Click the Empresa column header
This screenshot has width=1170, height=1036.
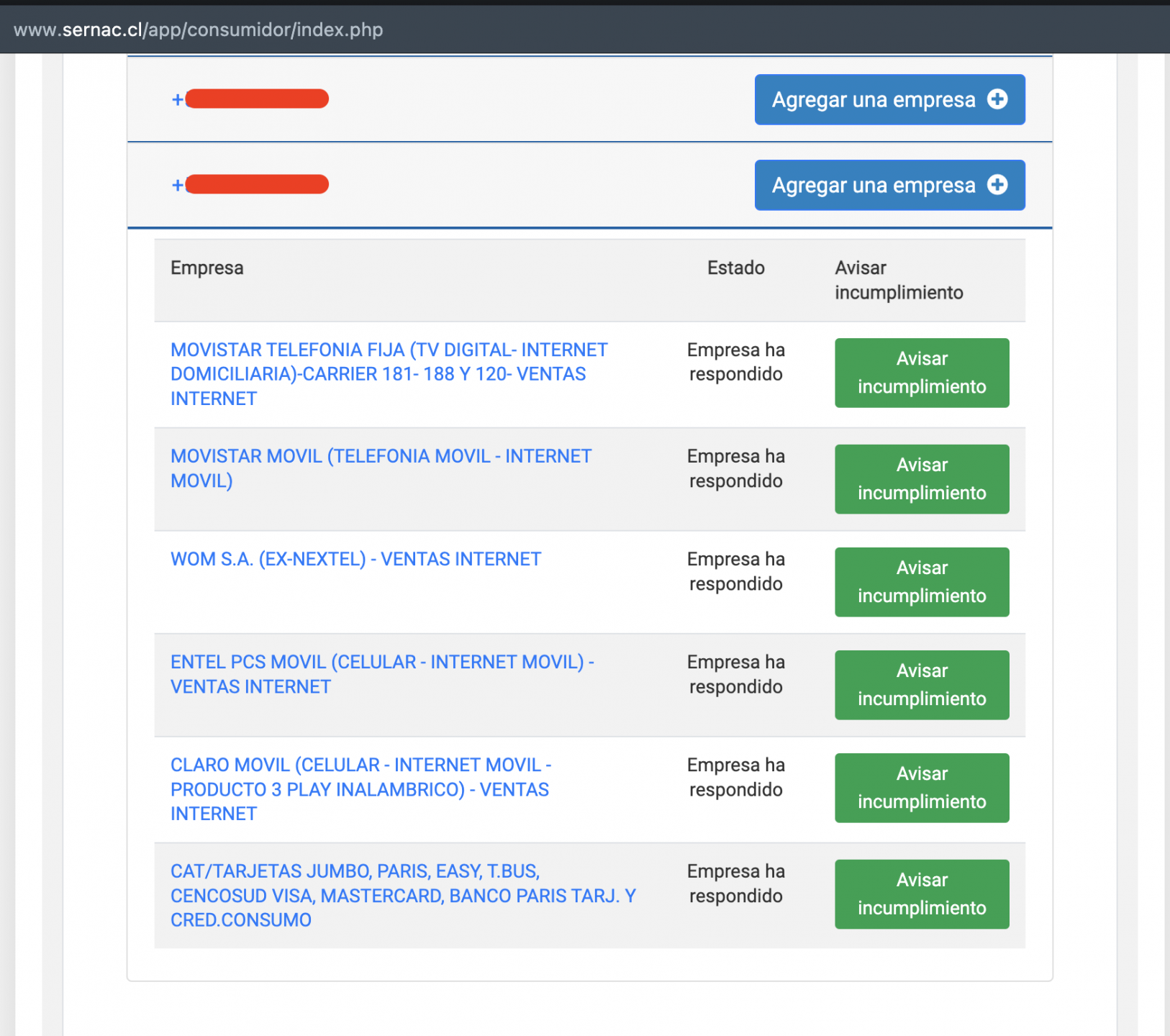click(x=207, y=268)
